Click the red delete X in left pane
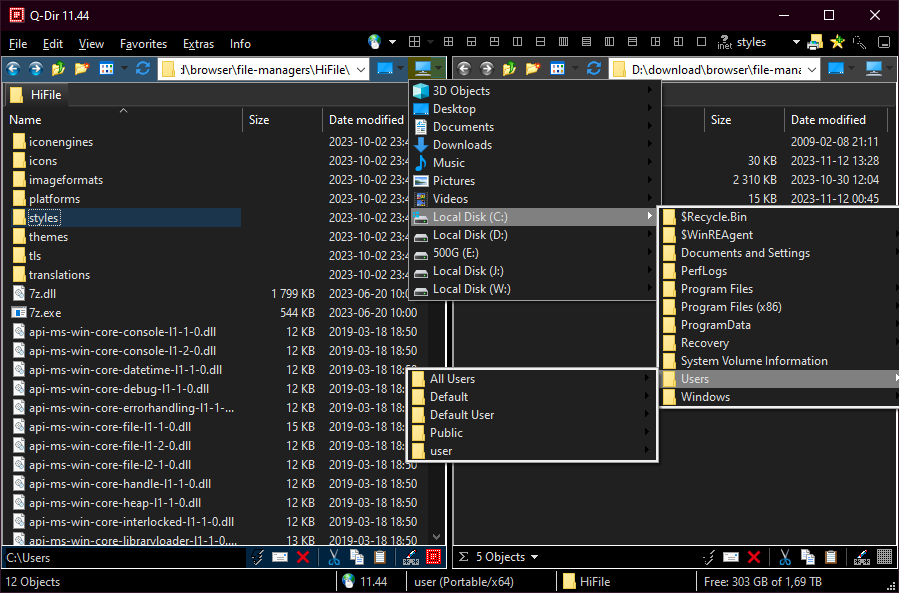This screenshot has width=899, height=593. pyautogui.click(x=303, y=557)
